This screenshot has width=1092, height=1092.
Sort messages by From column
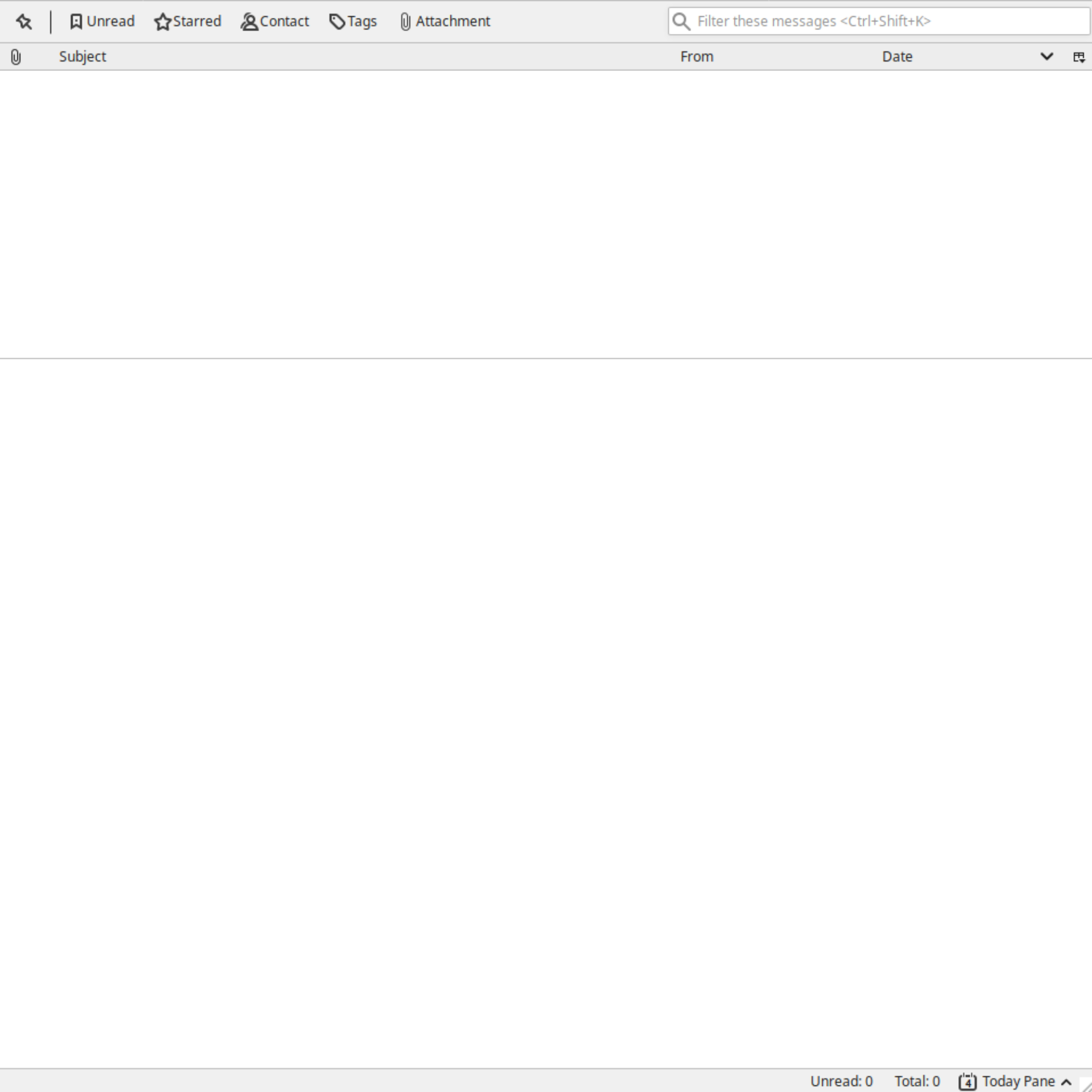pyautogui.click(x=697, y=57)
